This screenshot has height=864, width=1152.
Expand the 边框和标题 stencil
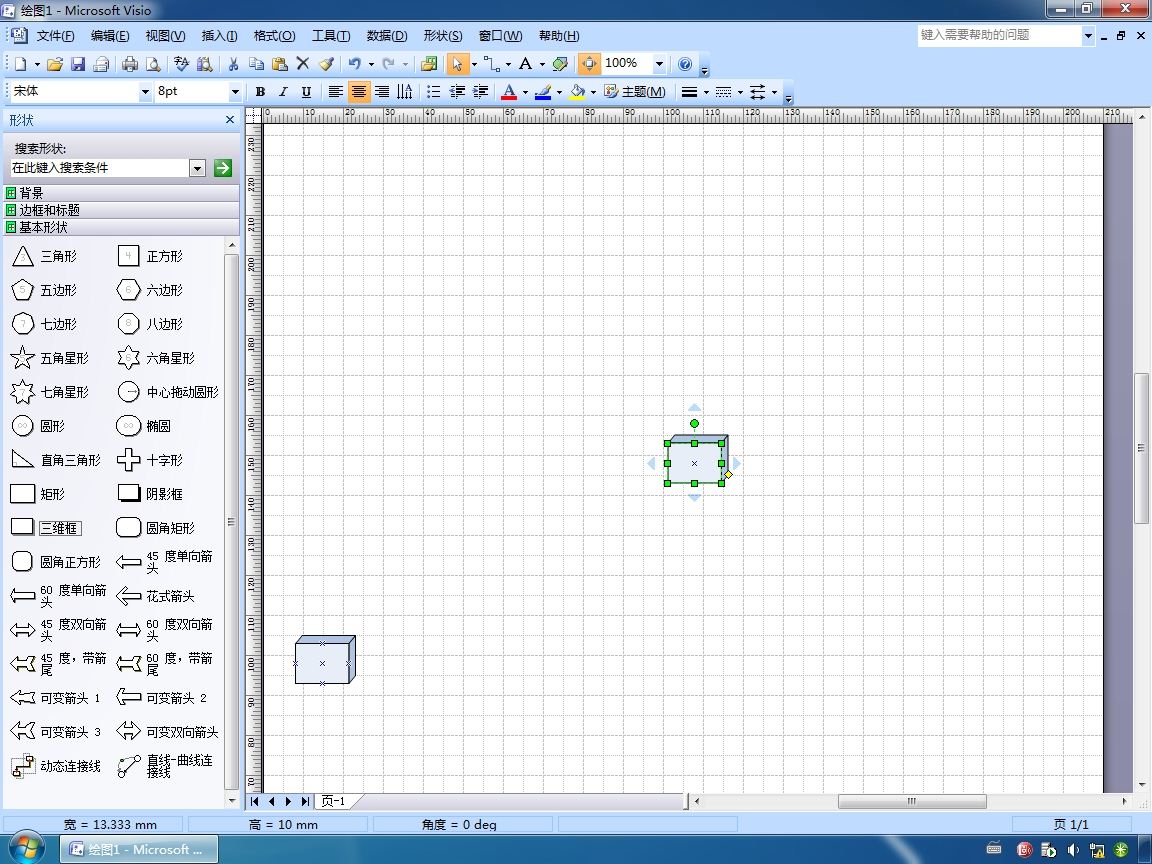click(x=121, y=210)
